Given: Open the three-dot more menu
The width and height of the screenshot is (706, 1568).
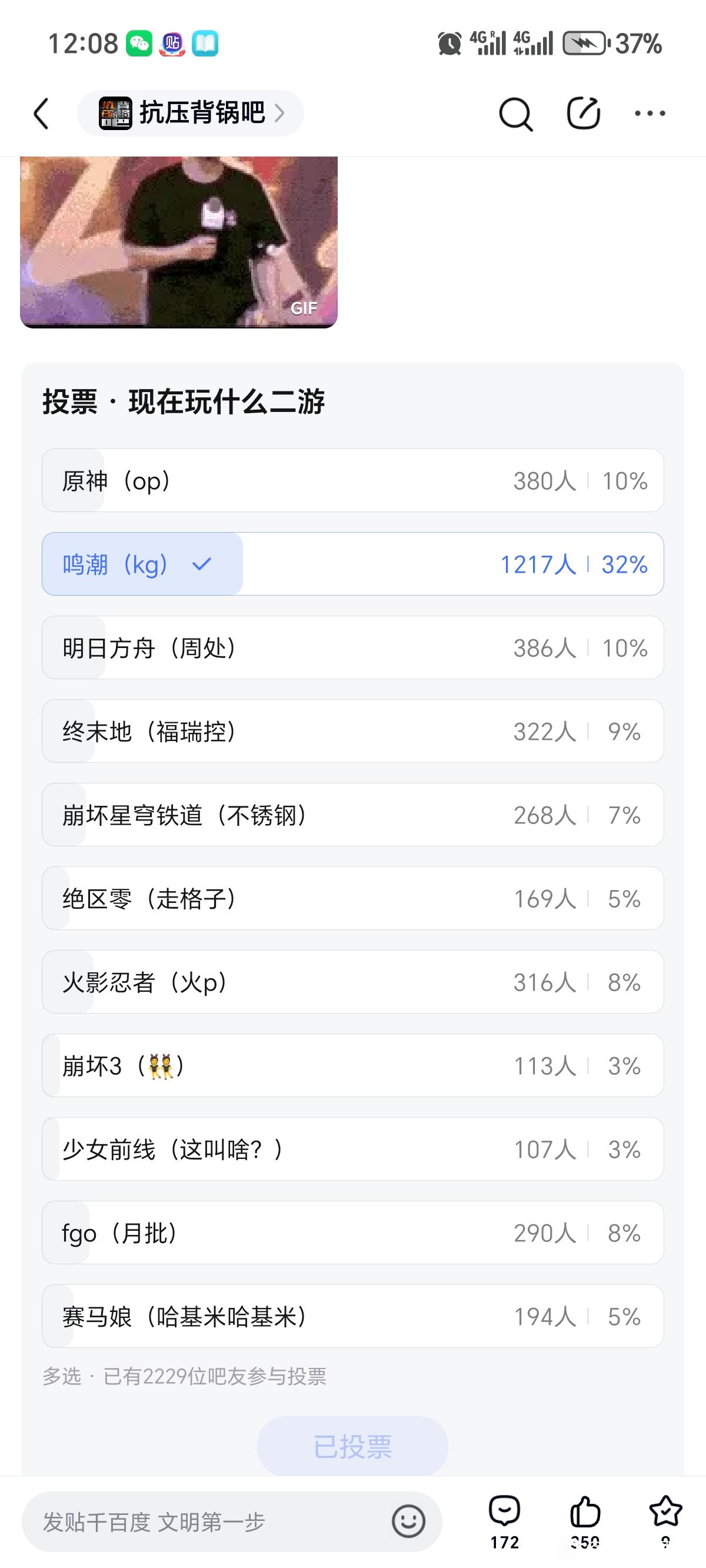Looking at the screenshot, I should coord(650,113).
